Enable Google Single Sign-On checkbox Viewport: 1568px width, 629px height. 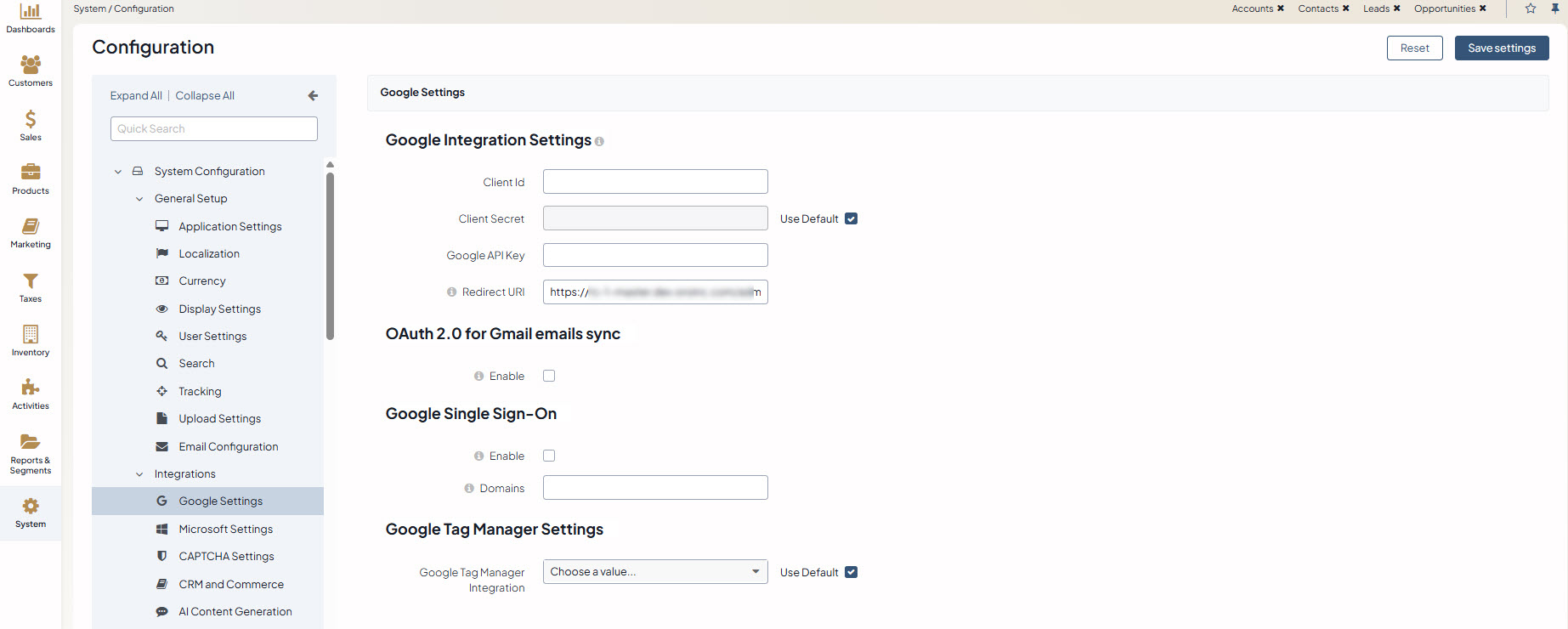549,456
